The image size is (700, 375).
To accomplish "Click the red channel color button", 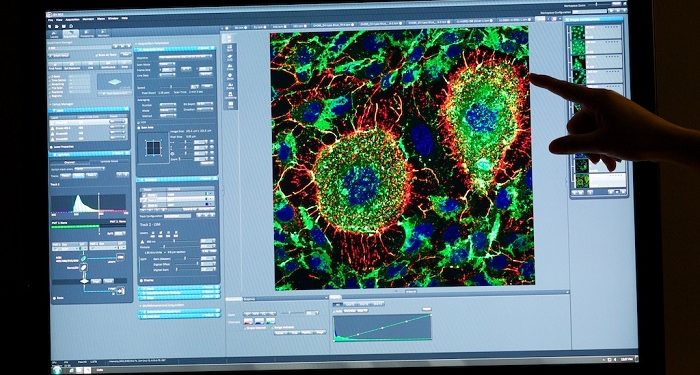I will tap(248, 321).
